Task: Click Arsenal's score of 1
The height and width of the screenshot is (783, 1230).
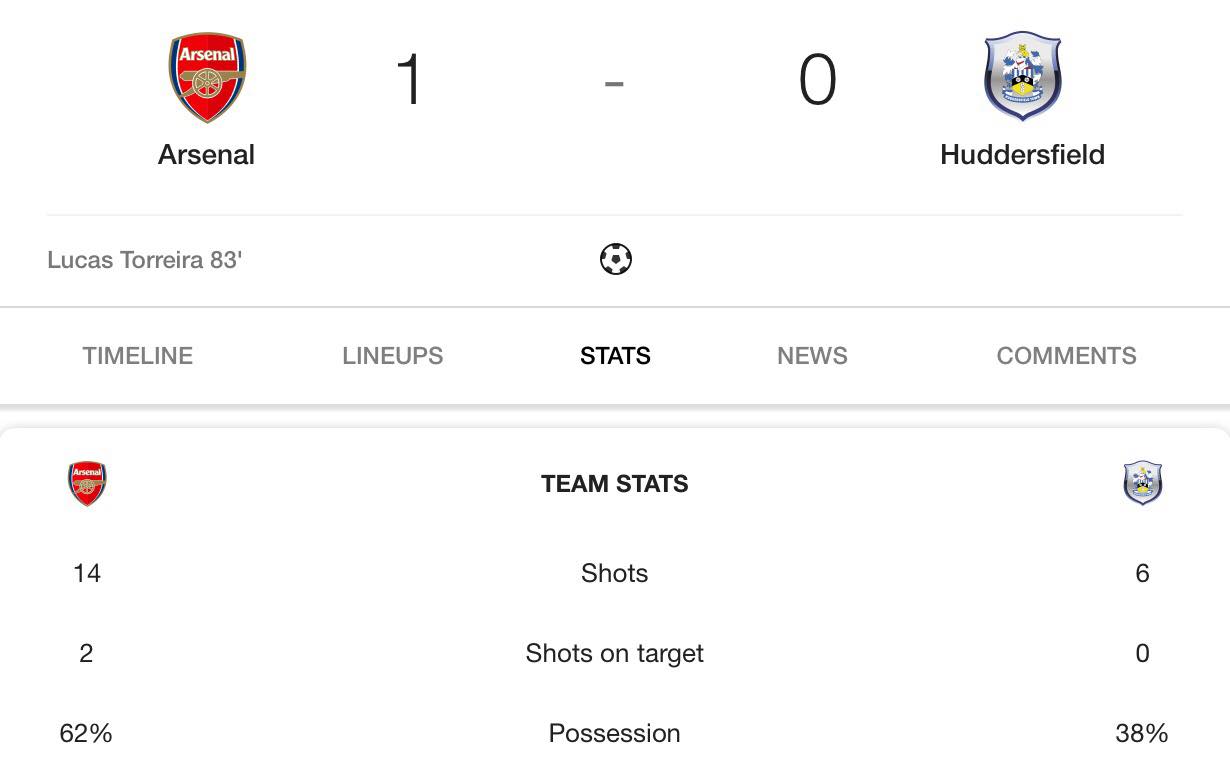Action: coord(409,80)
